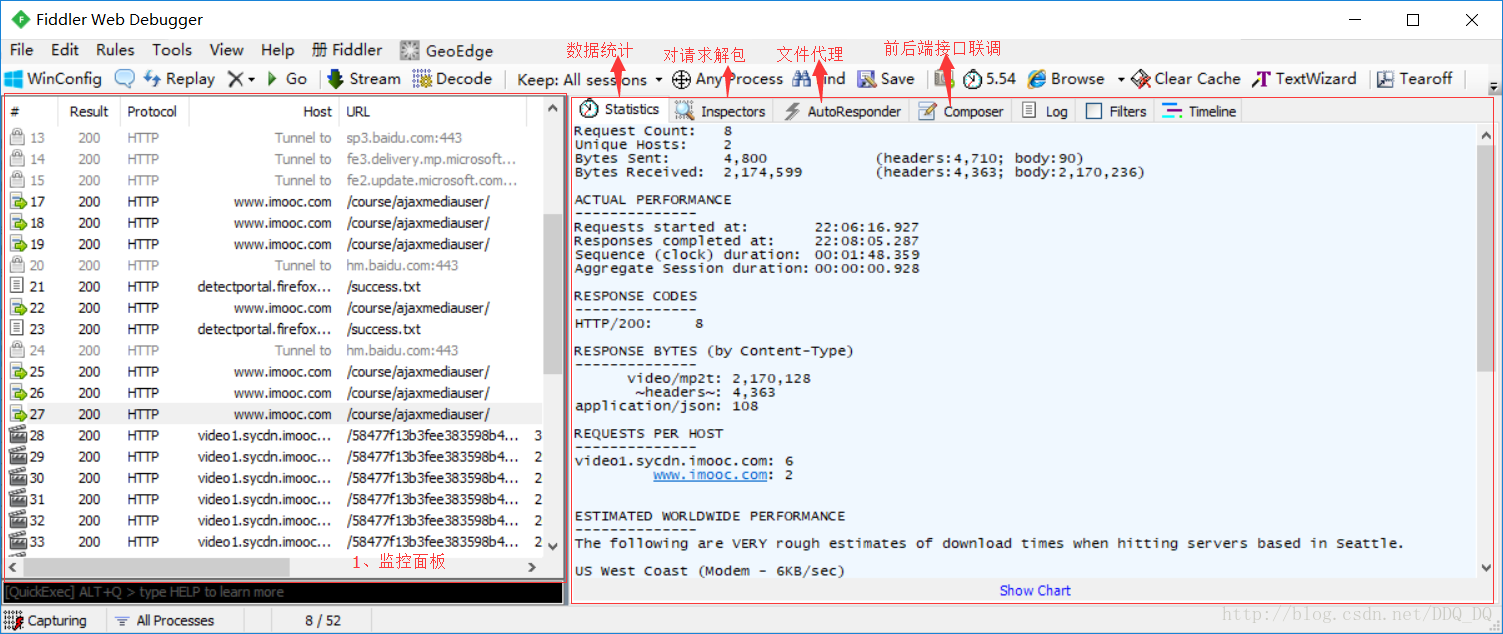The image size is (1503, 634).
Task: Click Tearoff in the toolbar
Action: point(1414,79)
